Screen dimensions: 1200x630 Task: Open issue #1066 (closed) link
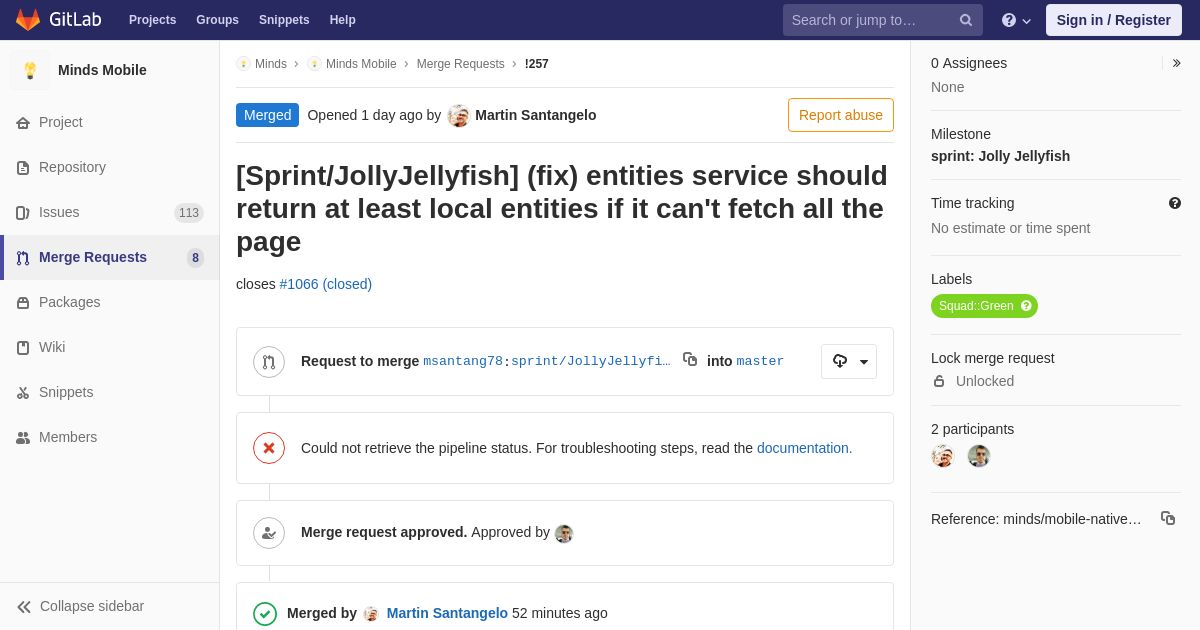pos(326,284)
